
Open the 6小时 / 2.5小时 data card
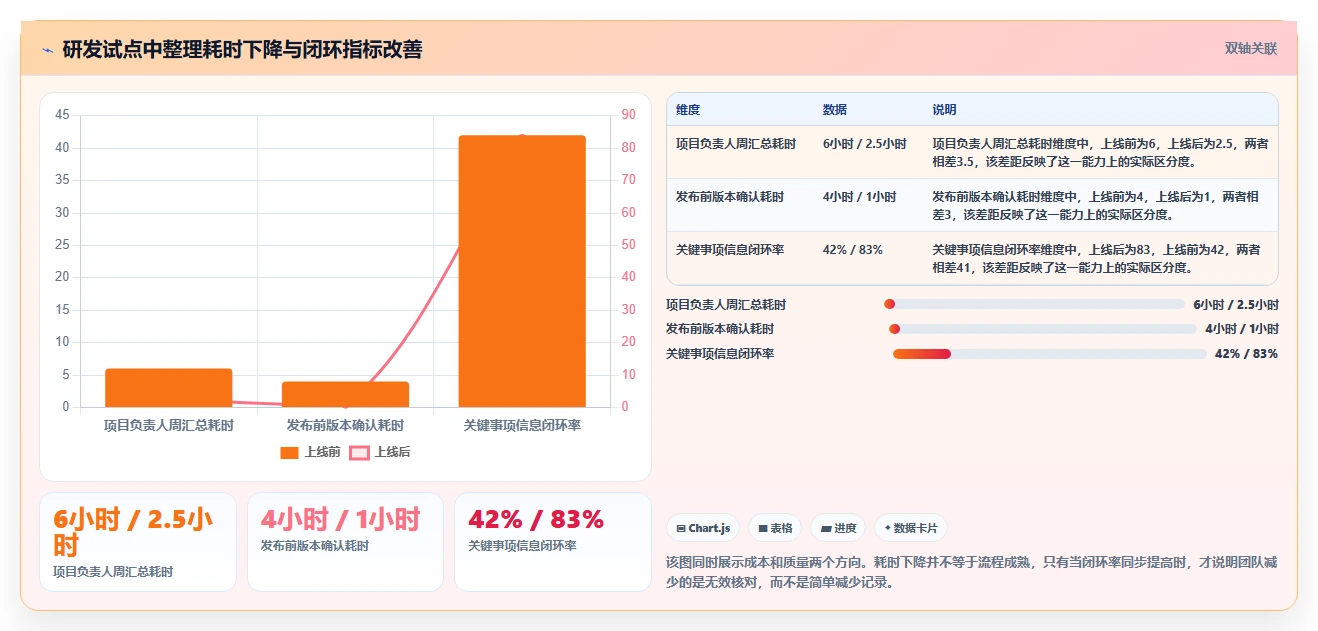point(138,542)
